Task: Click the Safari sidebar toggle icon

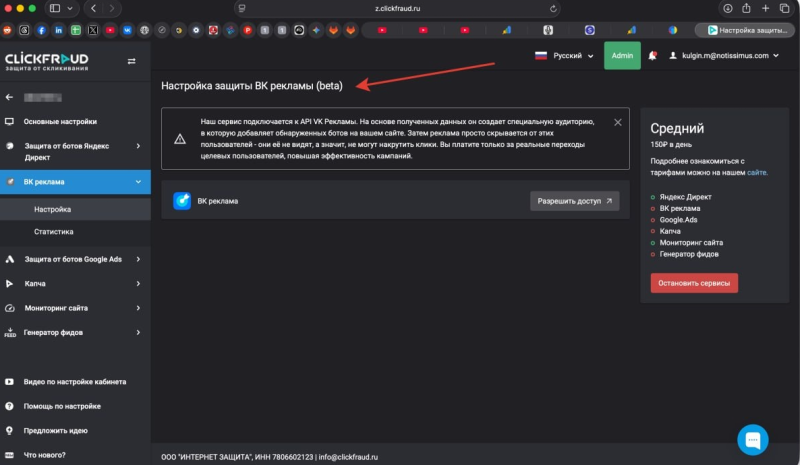Action: click(55, 8)
